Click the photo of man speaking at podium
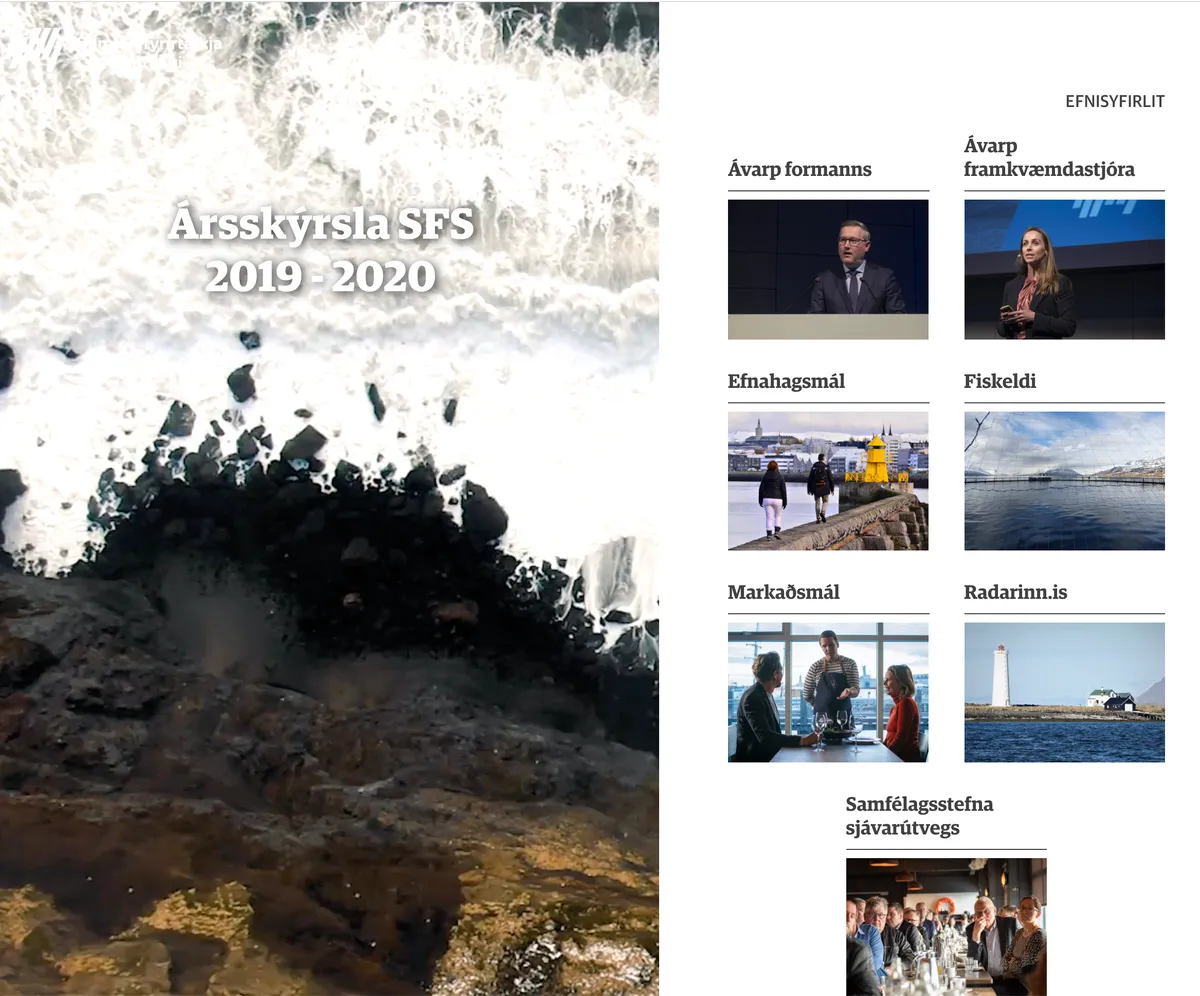The image size is (1200, 996). point(828,269)
